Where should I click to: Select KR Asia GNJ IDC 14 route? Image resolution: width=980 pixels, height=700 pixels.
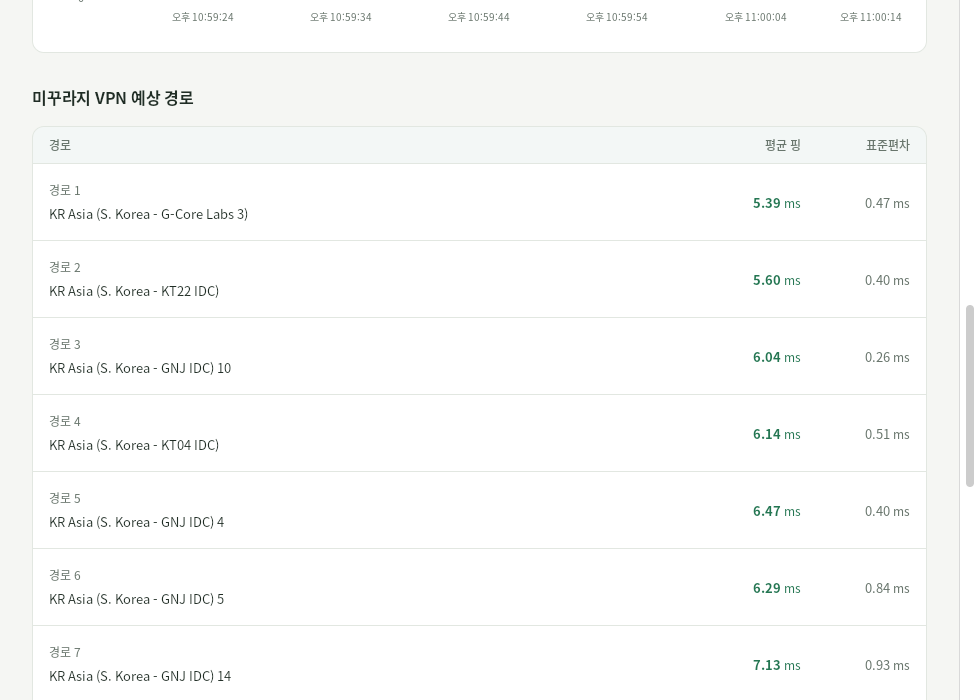click(x=140, y=676)
